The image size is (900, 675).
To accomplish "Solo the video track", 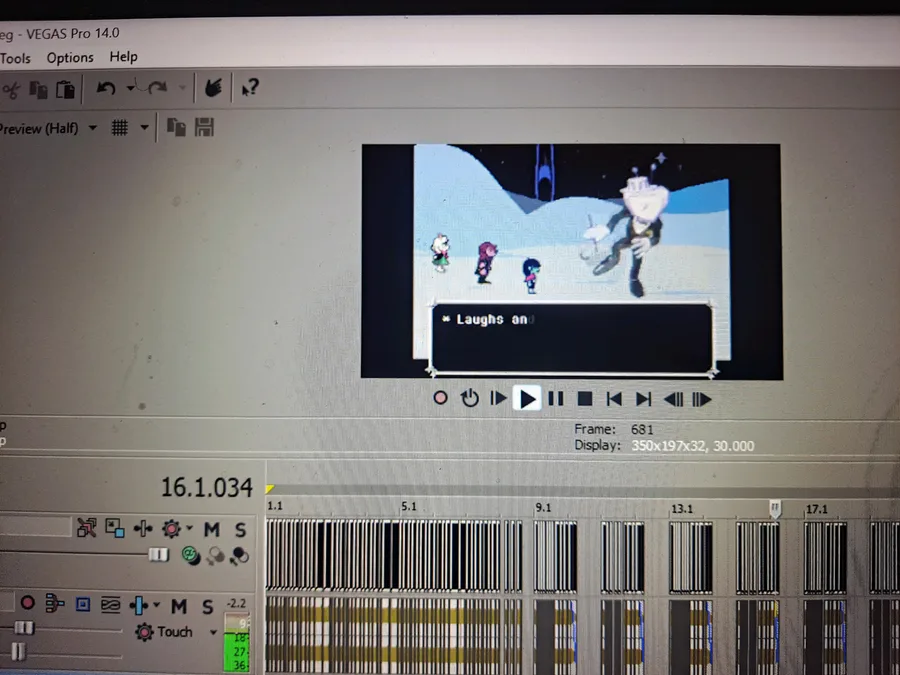I will [240, 529].
